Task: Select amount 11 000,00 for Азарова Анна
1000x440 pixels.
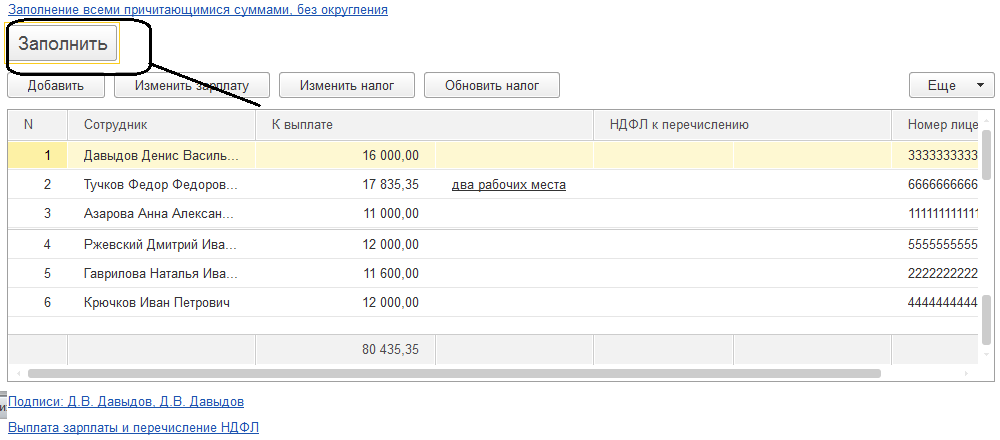Action: 390,213
